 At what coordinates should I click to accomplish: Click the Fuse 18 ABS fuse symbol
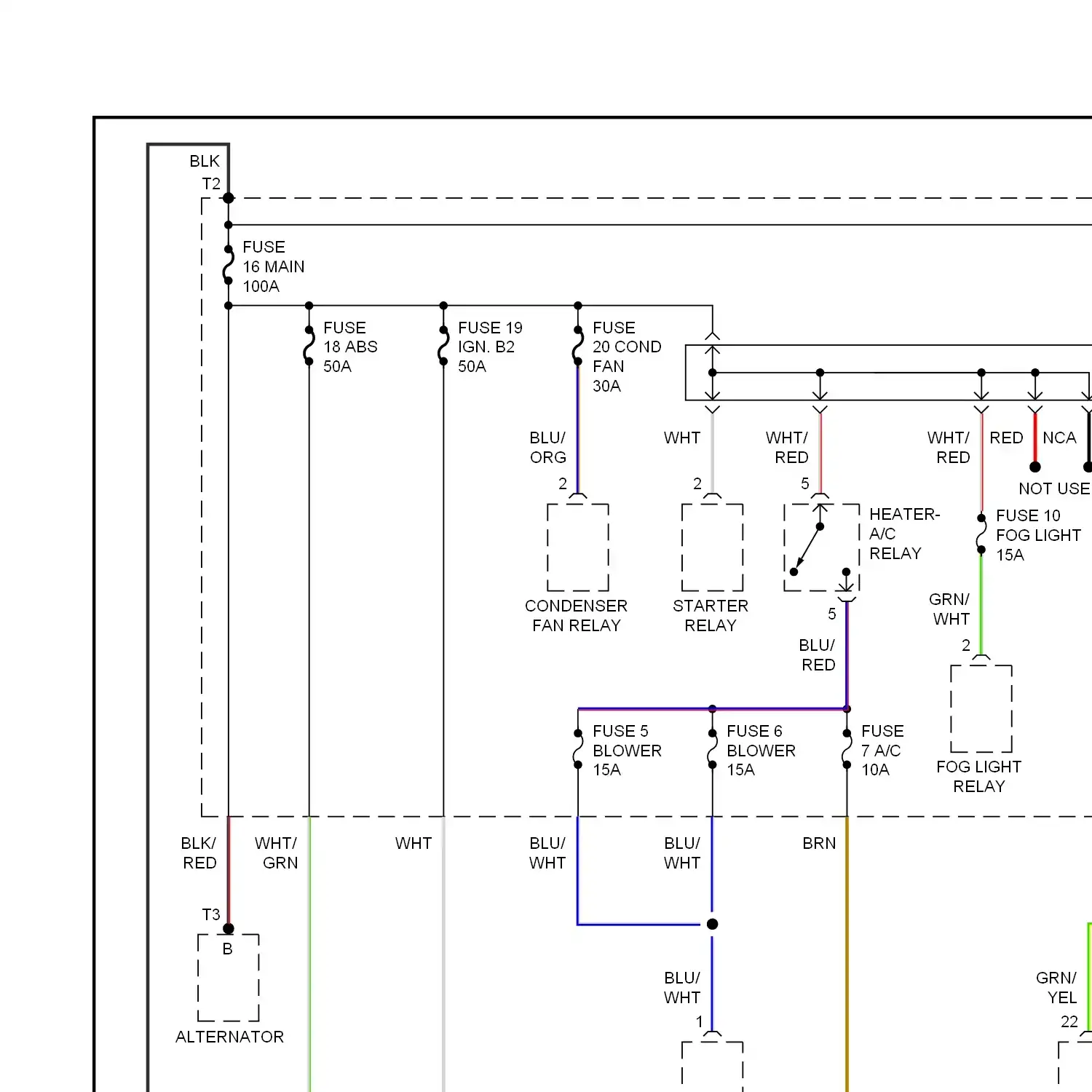click(309, 346)
